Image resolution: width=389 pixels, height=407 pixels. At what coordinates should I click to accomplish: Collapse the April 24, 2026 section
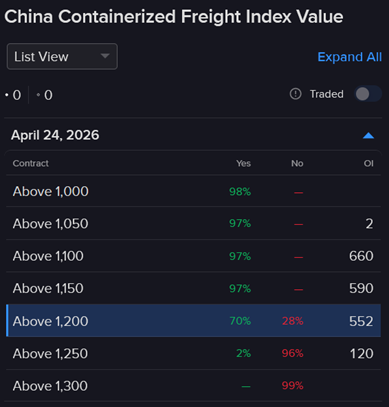pos(368,135)
